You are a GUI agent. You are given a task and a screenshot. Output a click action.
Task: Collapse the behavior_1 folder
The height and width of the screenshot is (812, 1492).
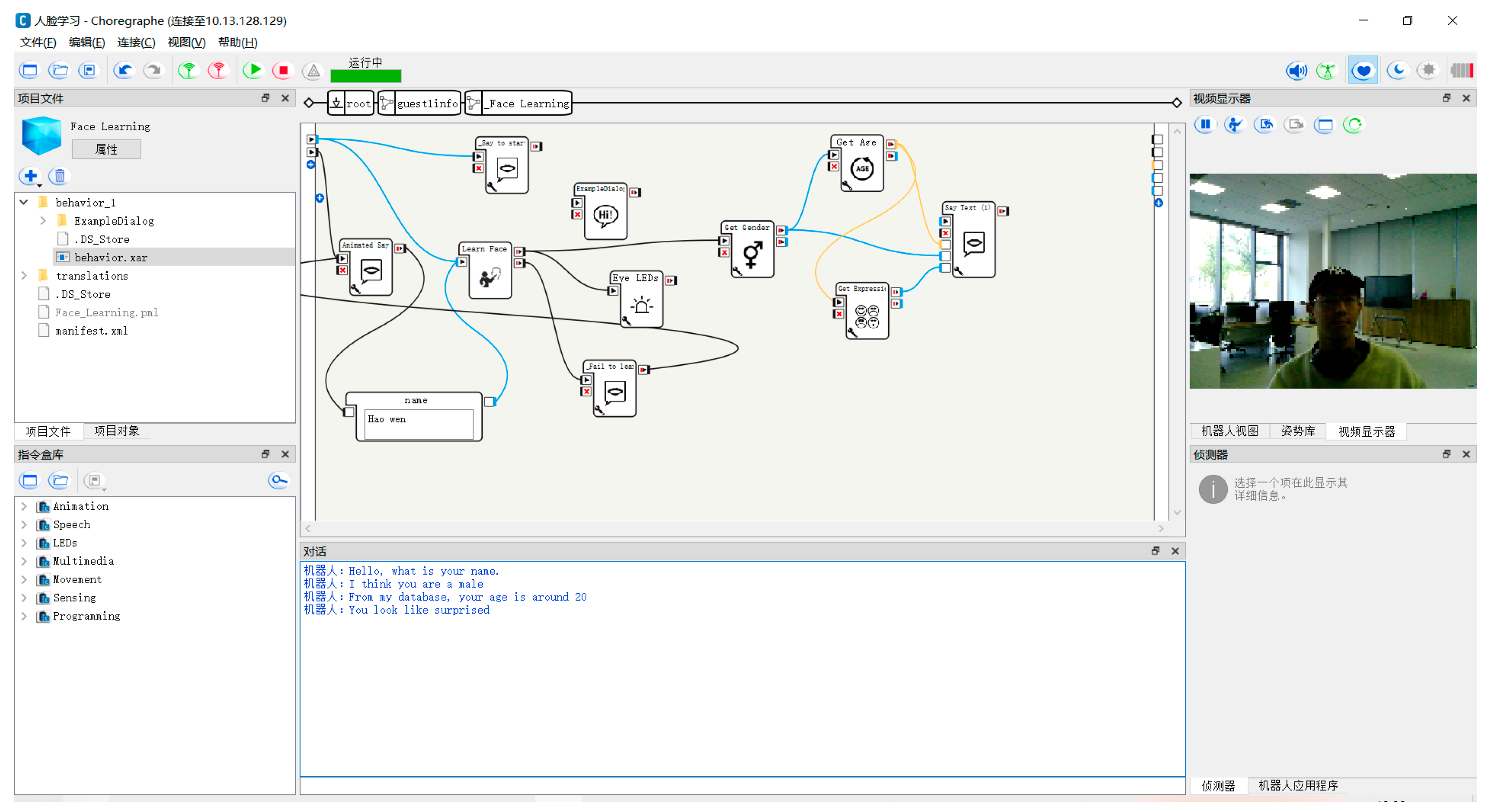pos(24,202)
